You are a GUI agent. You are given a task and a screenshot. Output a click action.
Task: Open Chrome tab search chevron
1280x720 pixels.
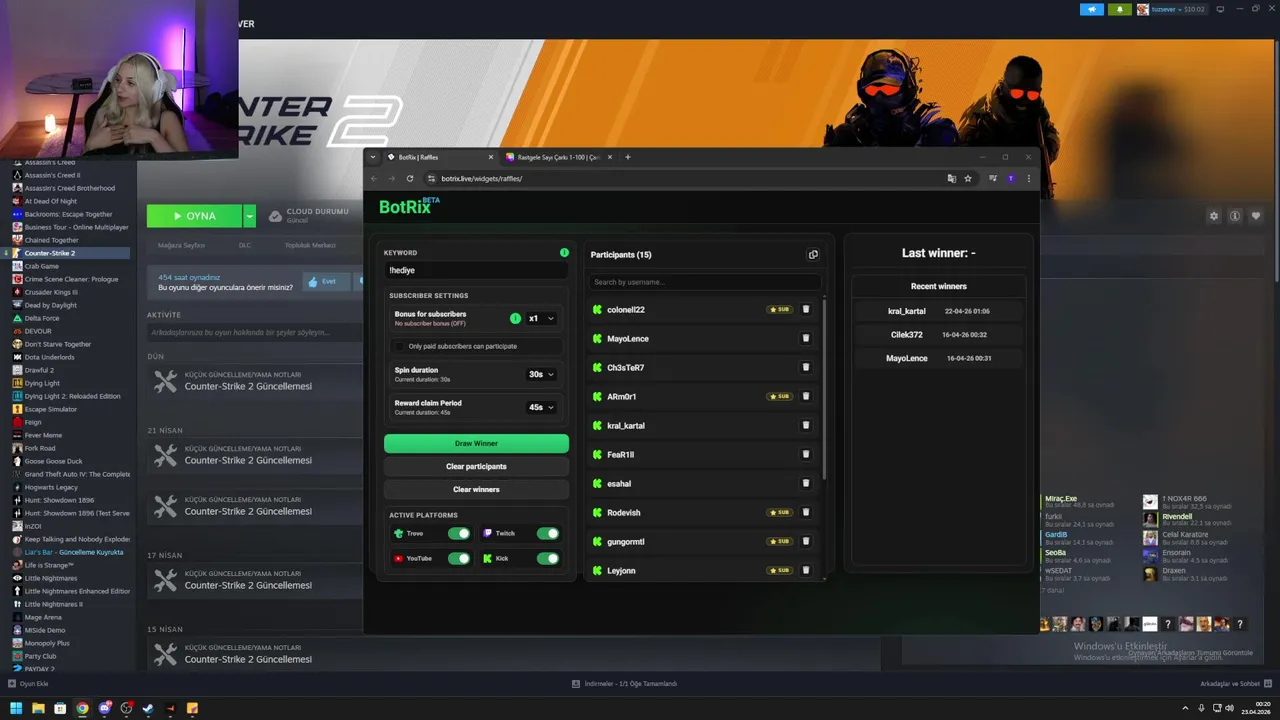pyautogui.click(x=373, y=157)
